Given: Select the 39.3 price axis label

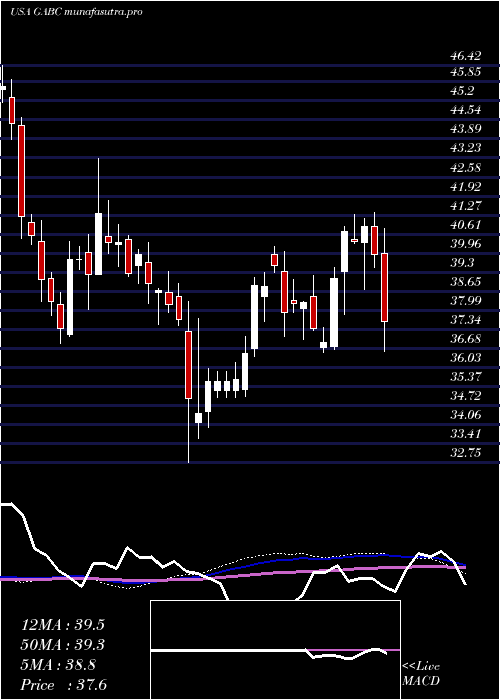Looking at the screenshot, I should pyautogui.click(x=462, y=262).
